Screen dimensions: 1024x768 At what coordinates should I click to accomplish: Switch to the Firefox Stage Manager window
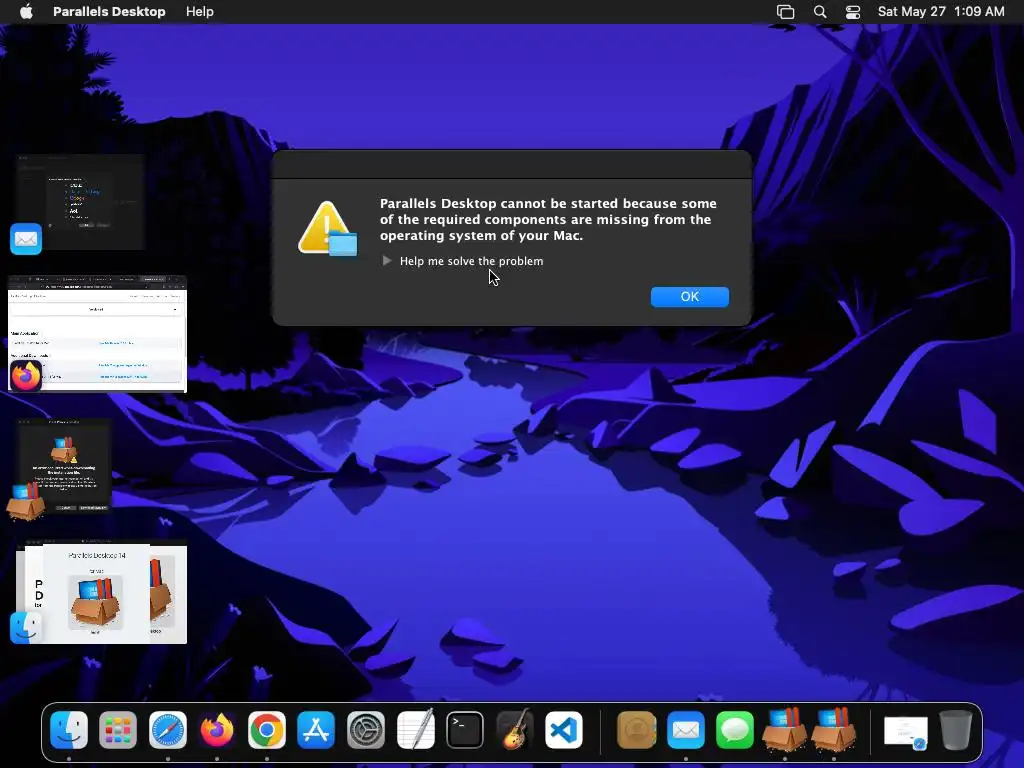(x=98, y=334)
